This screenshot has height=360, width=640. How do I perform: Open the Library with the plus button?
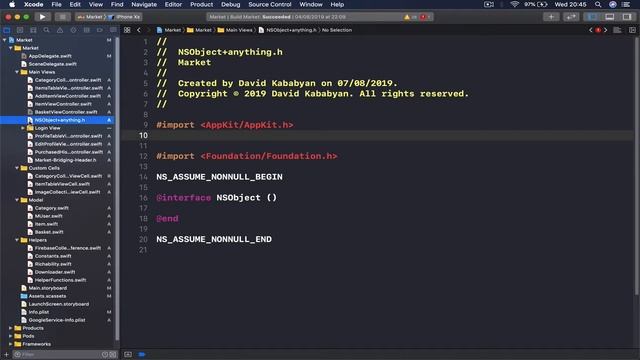(551, 17)
